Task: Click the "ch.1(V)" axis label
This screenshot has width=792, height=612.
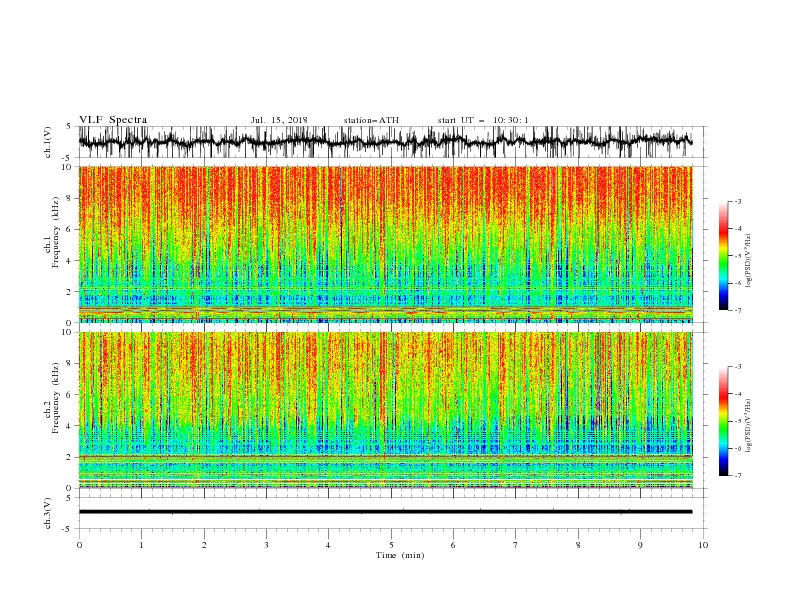Action: (48, 142)
